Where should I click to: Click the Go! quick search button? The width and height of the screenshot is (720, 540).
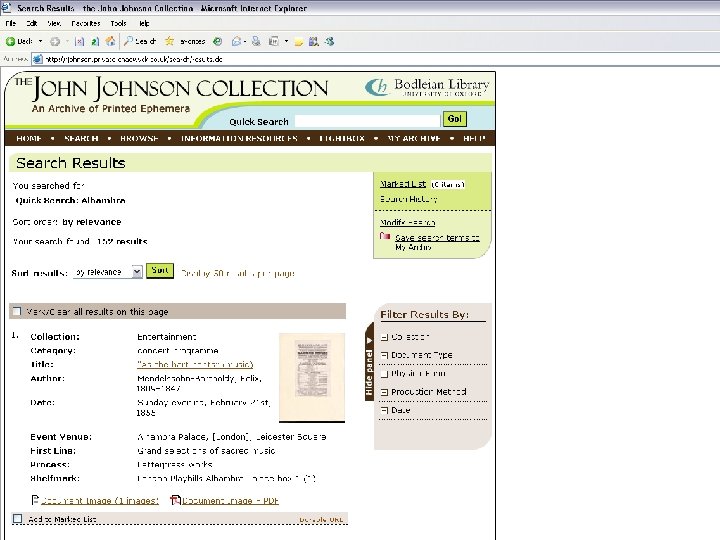click(x=455, y=119)
